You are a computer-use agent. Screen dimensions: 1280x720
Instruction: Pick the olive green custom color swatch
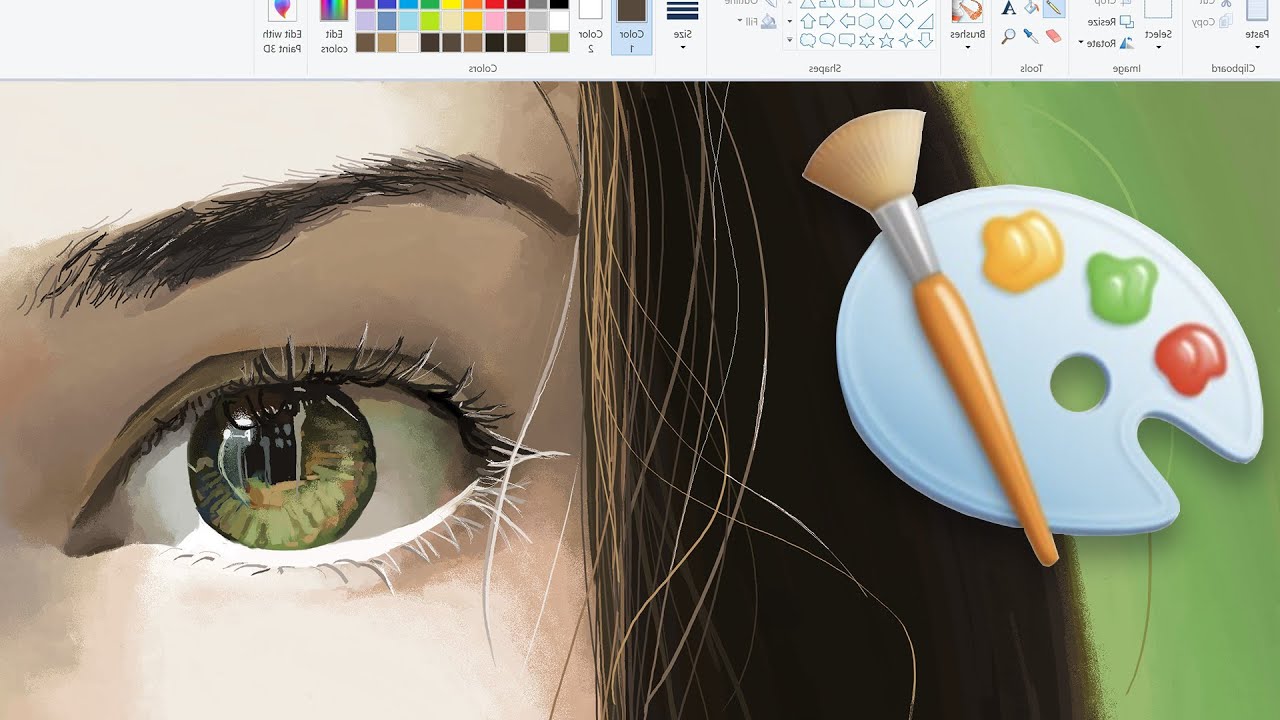[559, 42]
